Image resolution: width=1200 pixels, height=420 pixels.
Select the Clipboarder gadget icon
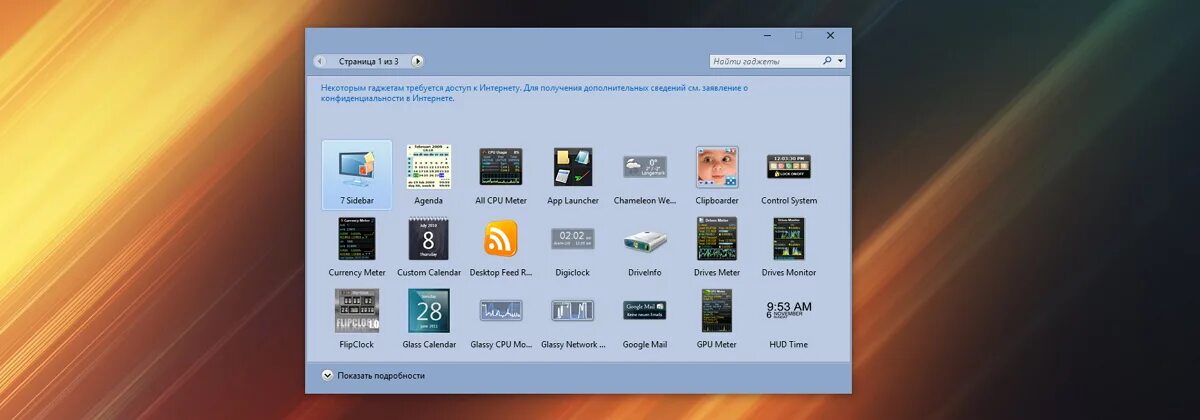[x=717, y=167]
